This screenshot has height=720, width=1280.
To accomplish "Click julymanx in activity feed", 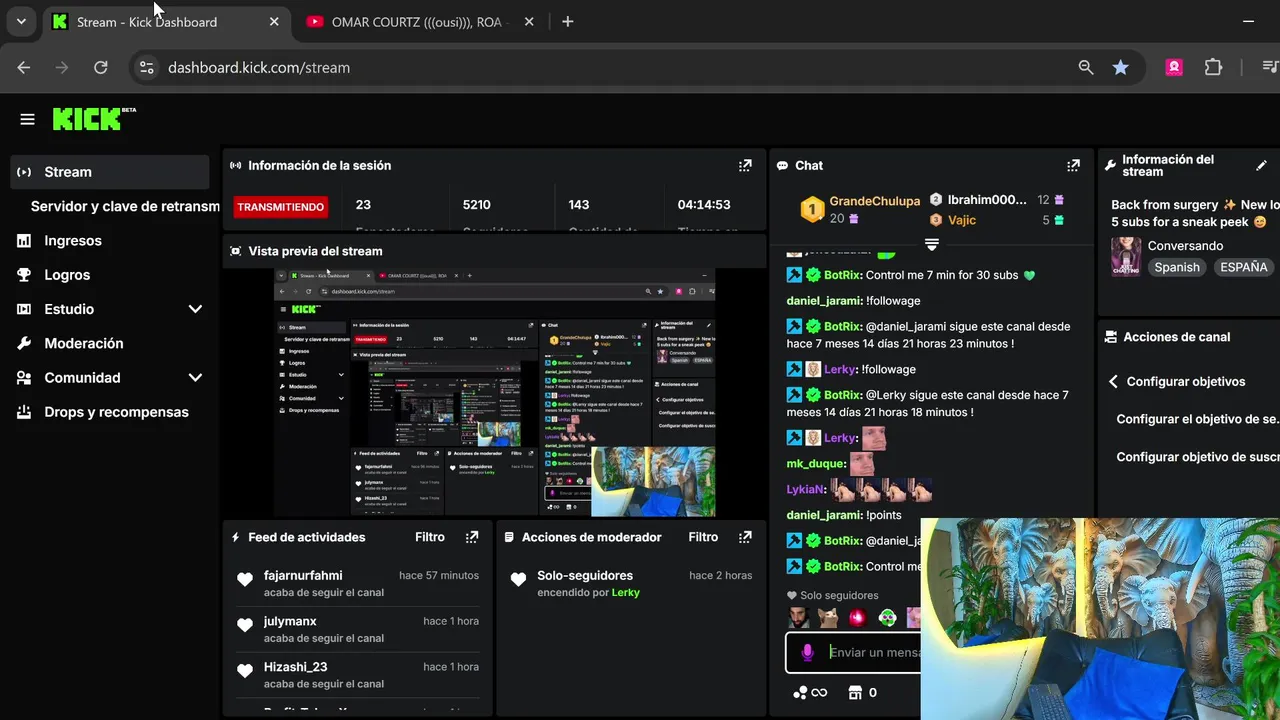I will pos(290,621).
